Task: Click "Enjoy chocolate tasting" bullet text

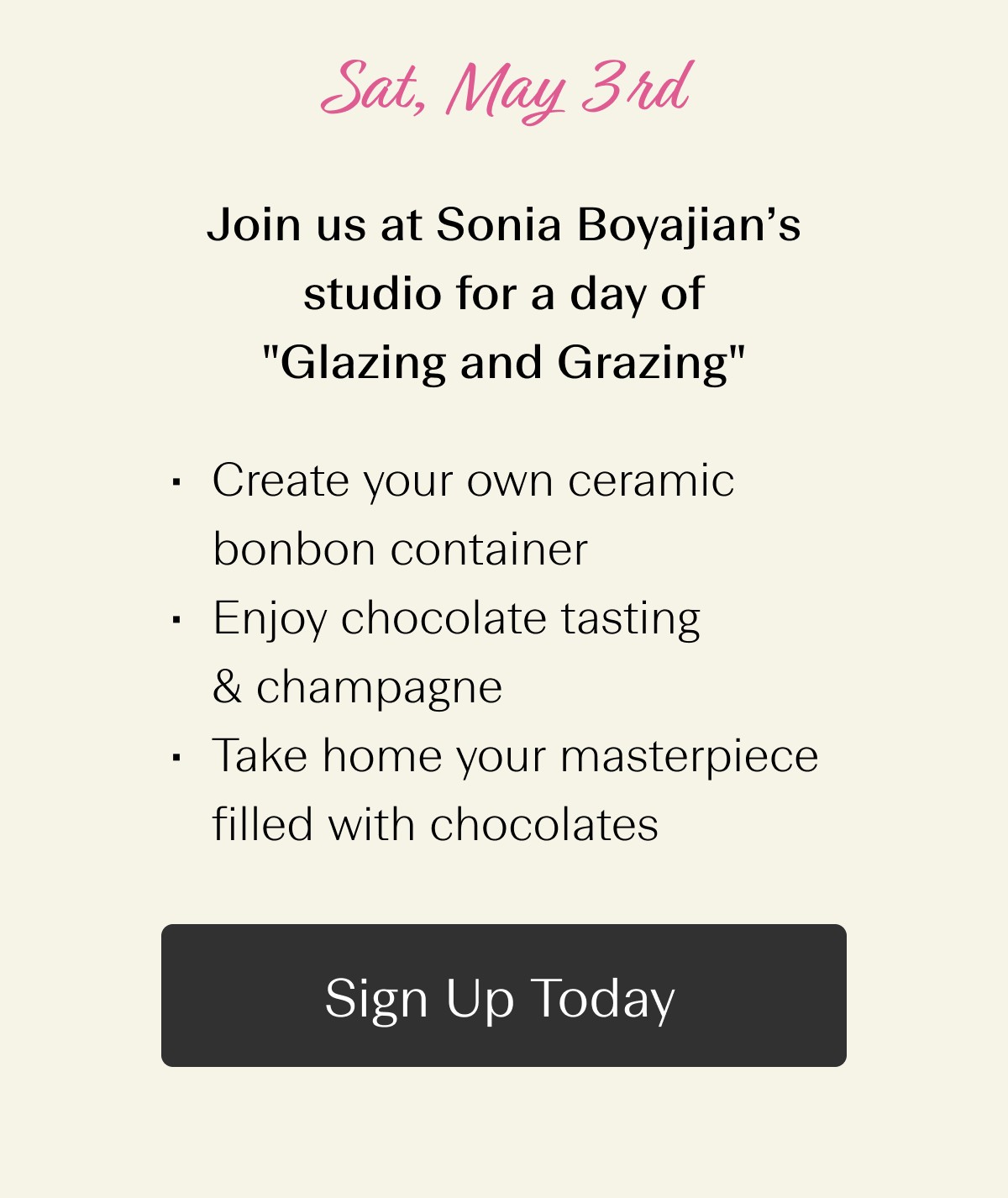Action: point(456,618)
